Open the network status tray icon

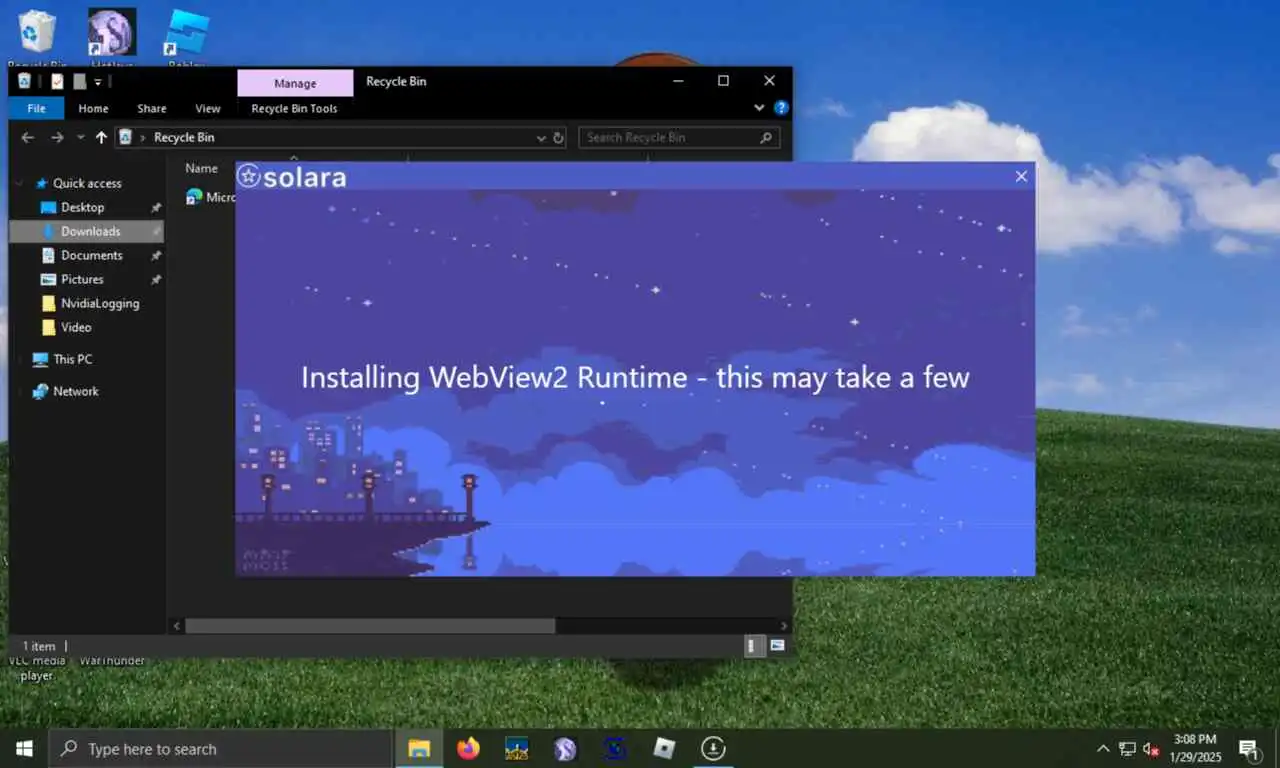[1127, 748]
